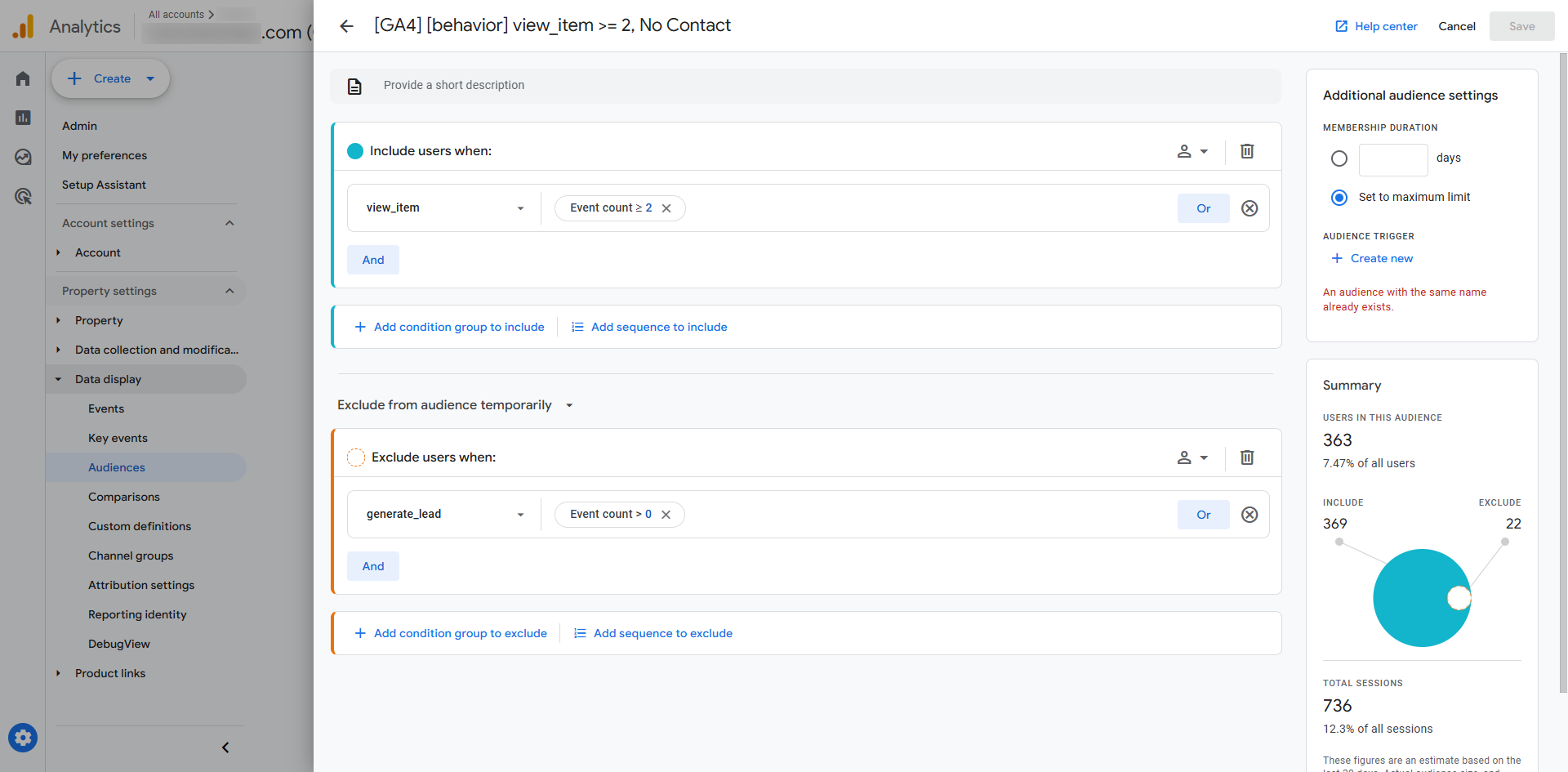The width and height of the screenshot is (1568, 772).
Task: Open the All accounts breadcrumb
Action: click(x=181, y=15)
